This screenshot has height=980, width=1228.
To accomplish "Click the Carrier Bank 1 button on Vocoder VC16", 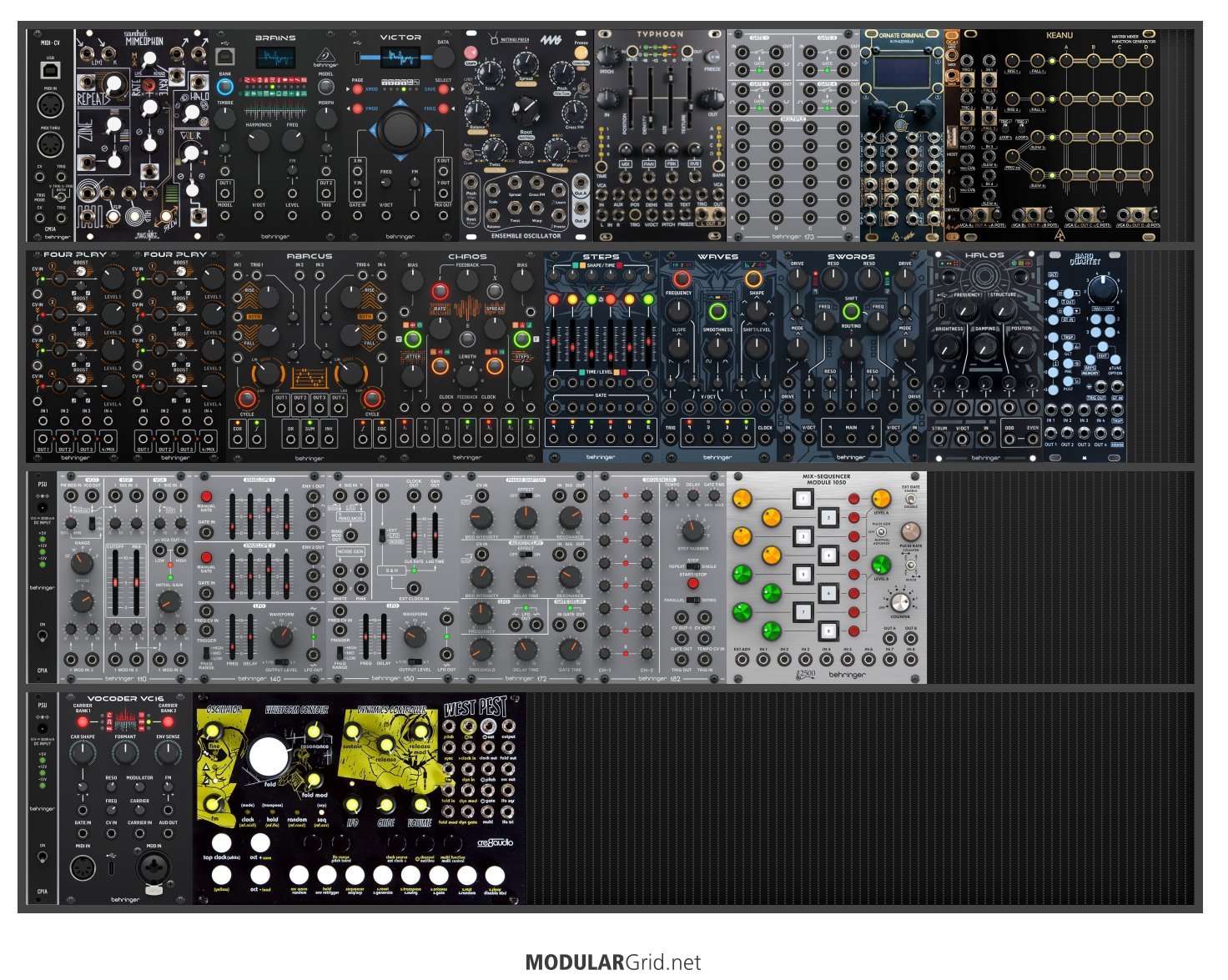I will [83, 721].
